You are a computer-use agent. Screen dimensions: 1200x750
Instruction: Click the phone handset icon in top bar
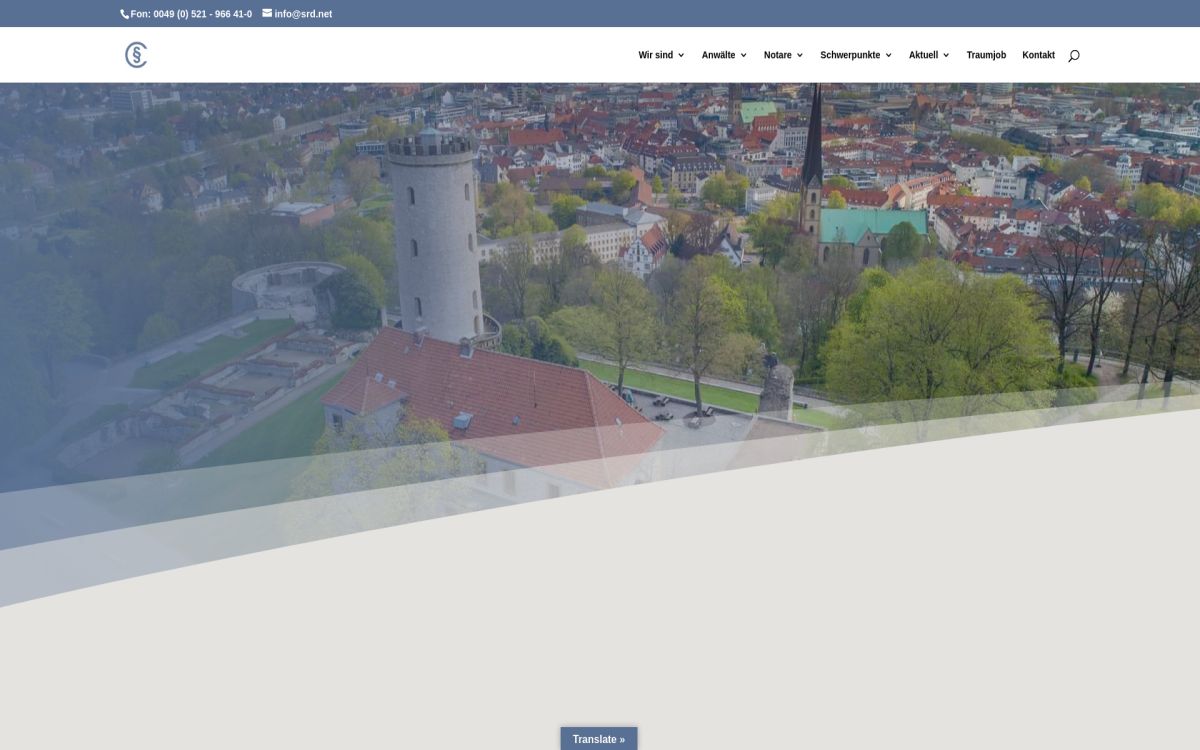pos(125,14)
